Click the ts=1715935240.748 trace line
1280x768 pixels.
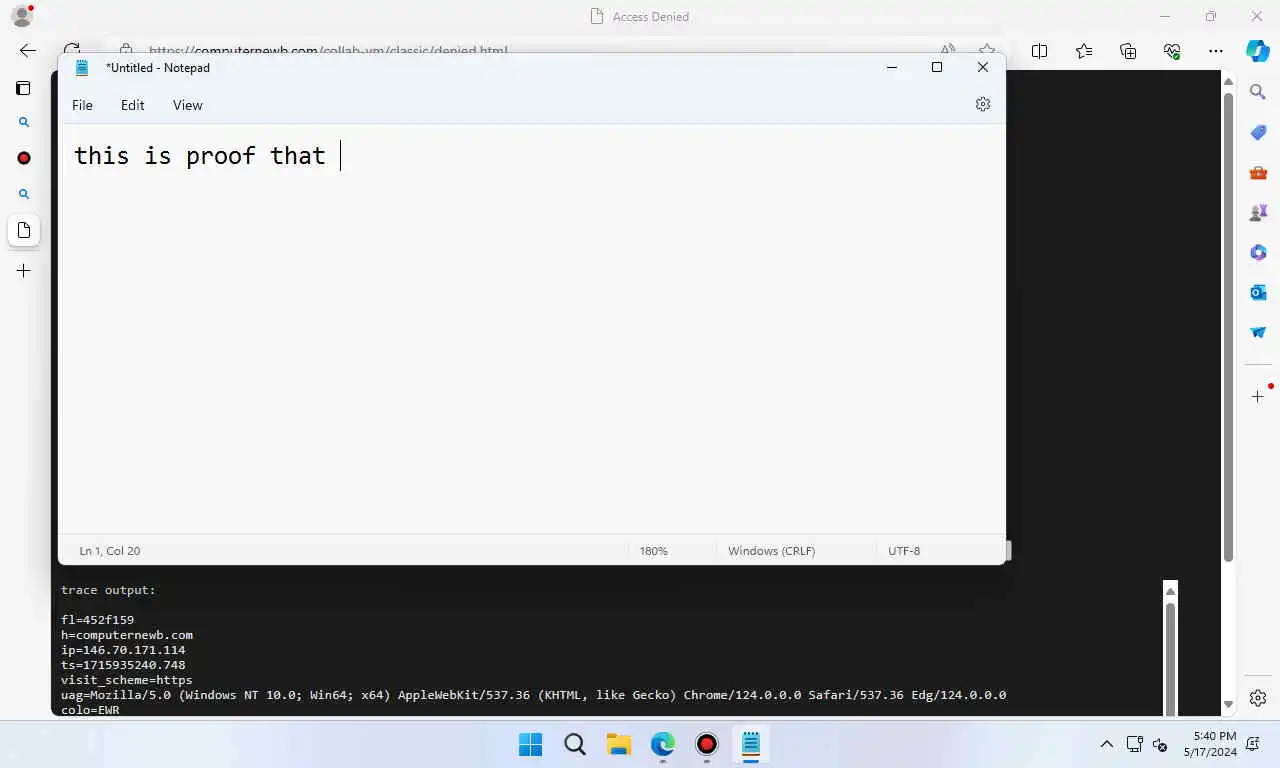coord(123,665)
